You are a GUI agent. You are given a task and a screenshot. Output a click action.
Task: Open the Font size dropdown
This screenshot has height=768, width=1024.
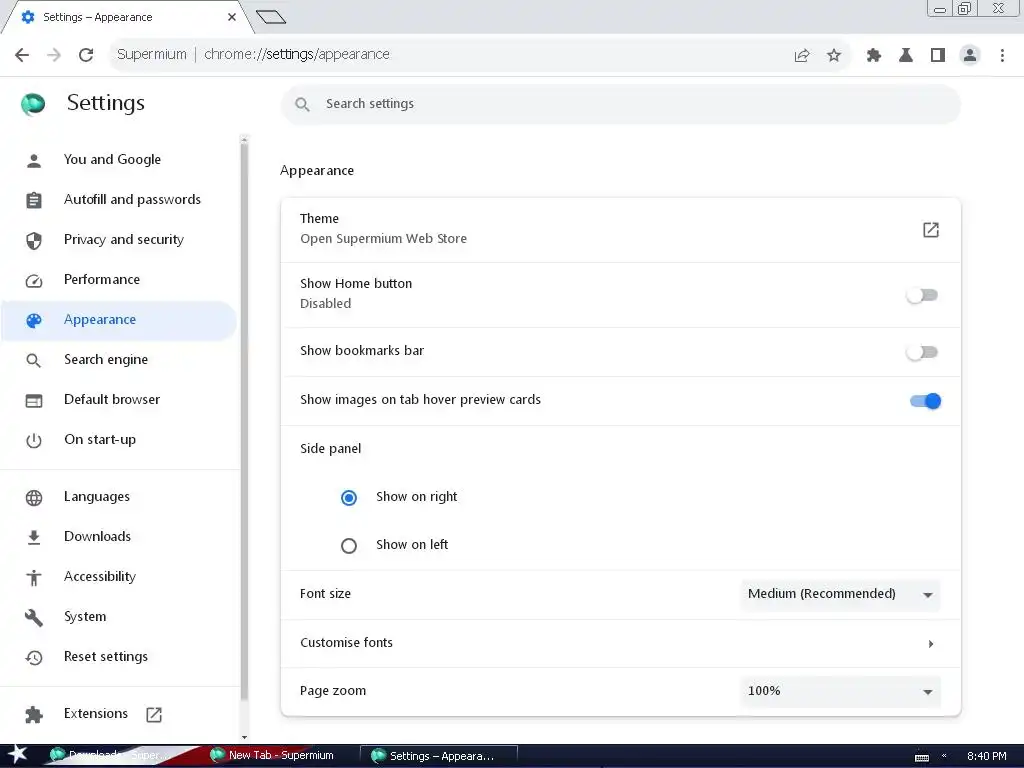tap(840, 594)
